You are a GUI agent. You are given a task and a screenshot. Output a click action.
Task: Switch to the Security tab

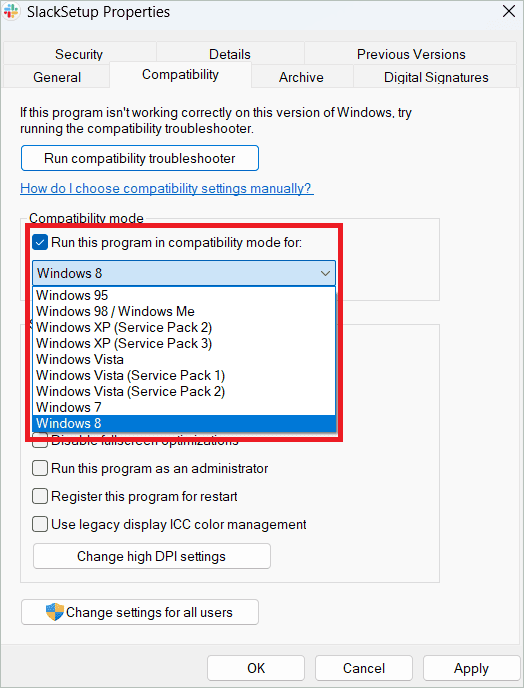click(79, 54)
